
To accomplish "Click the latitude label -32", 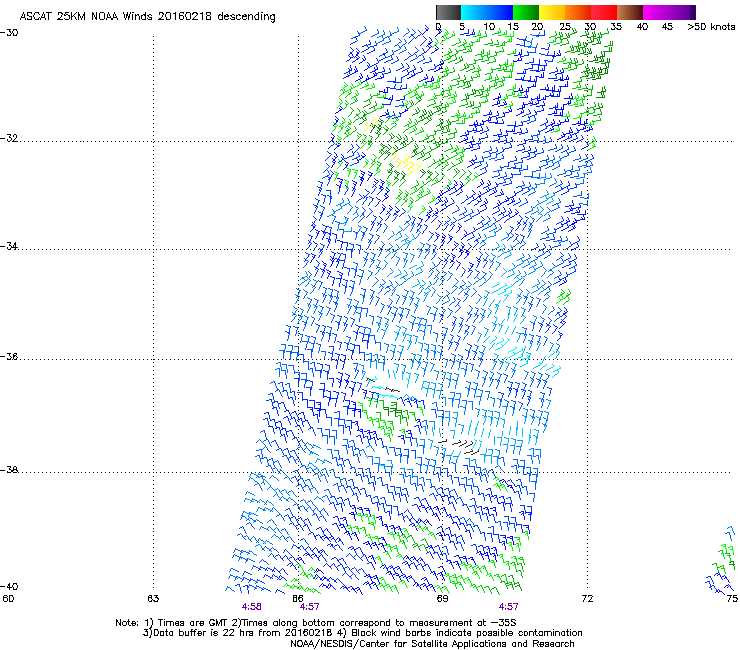I will coord(9,138).
